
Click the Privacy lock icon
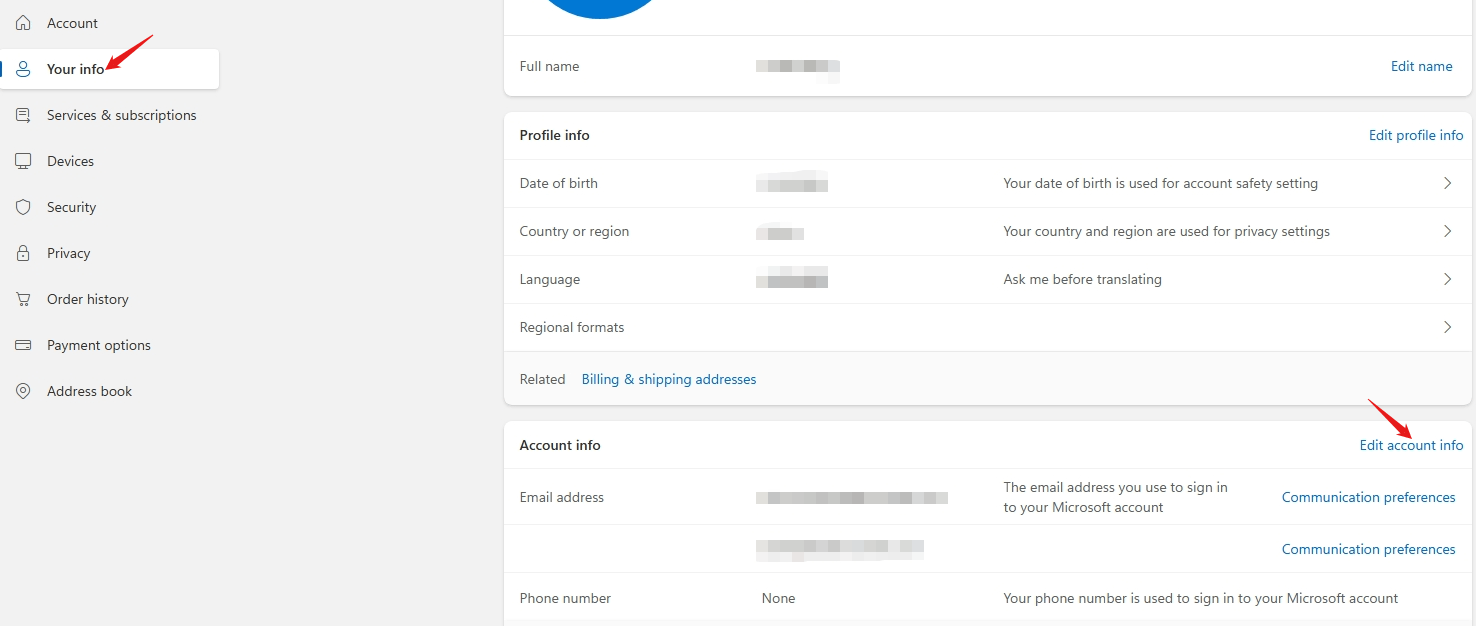point(23,253)
